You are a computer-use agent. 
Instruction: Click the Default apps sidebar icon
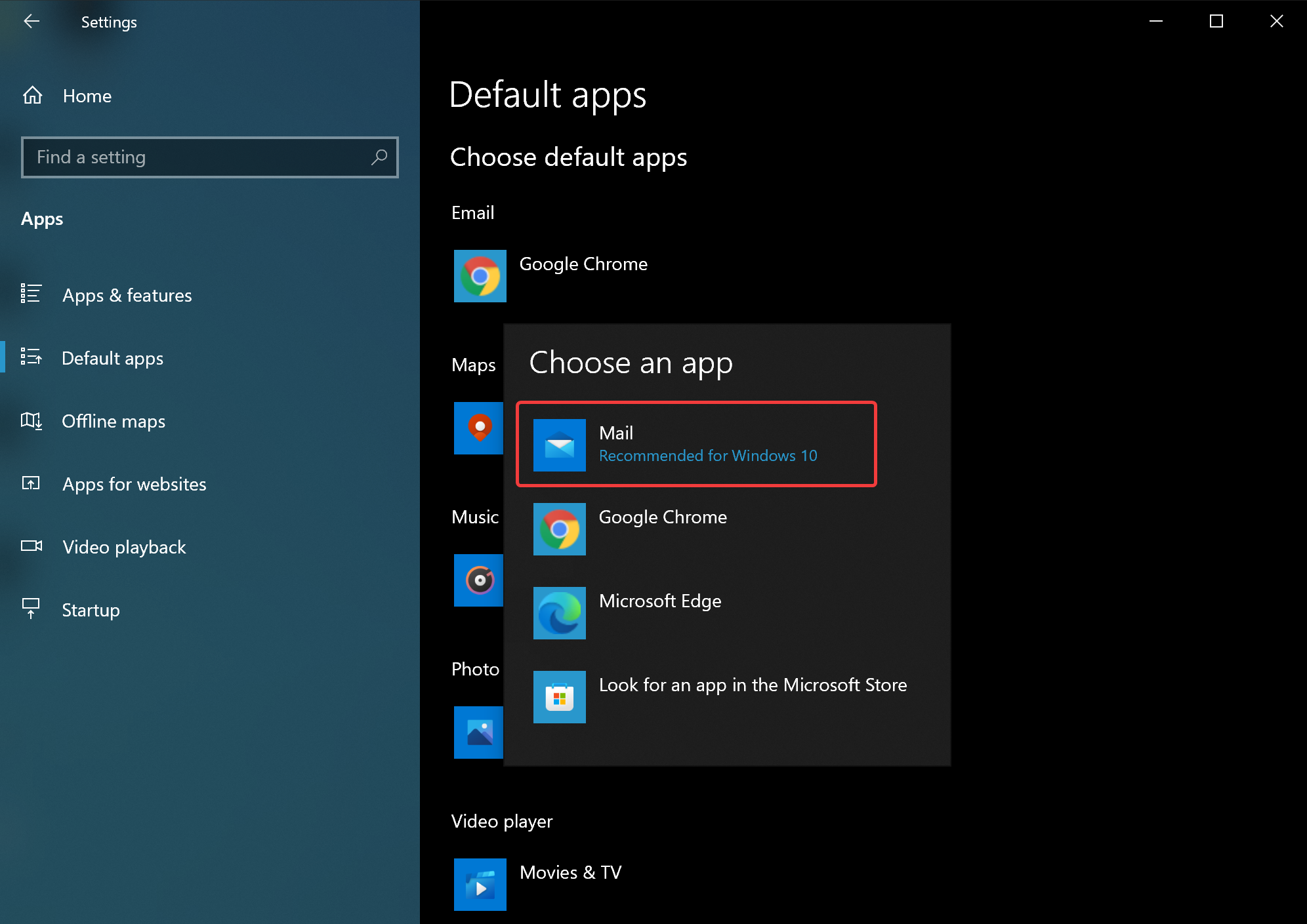(31, 357)
